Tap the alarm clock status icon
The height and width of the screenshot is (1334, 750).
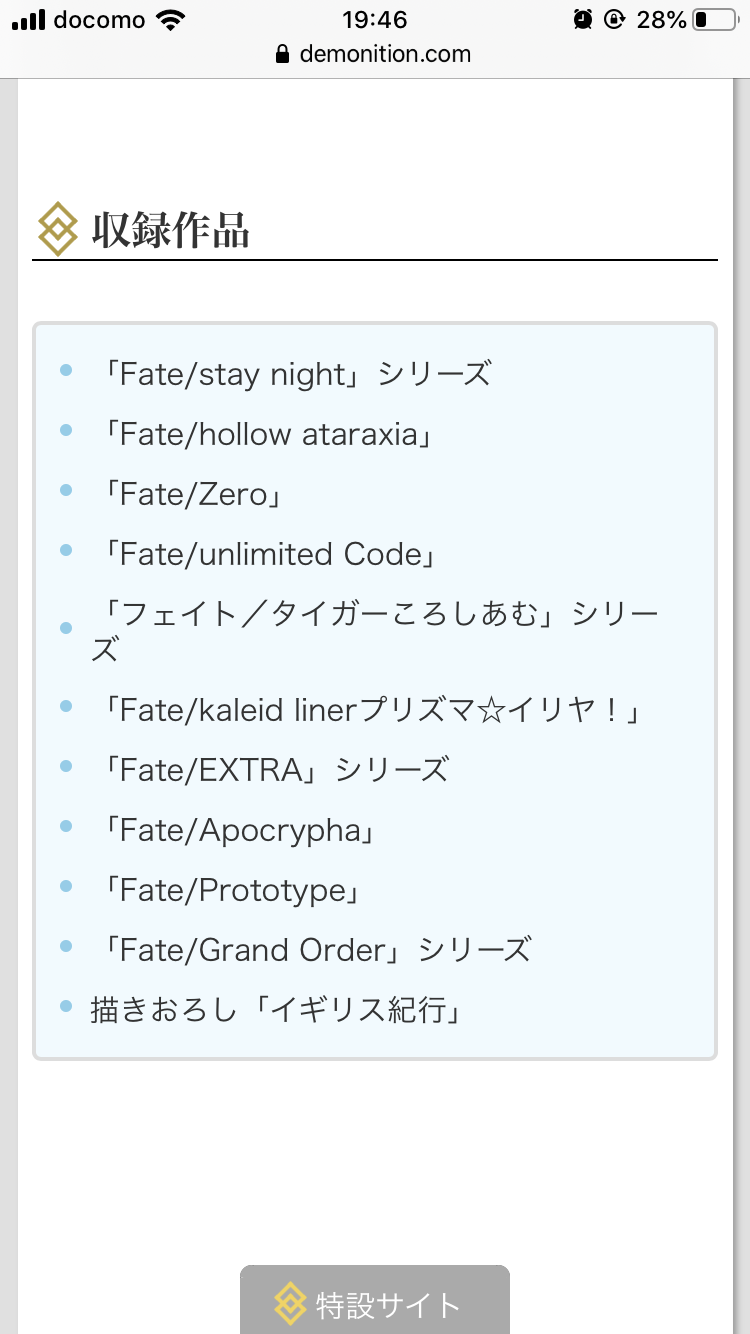click(583, 19)
